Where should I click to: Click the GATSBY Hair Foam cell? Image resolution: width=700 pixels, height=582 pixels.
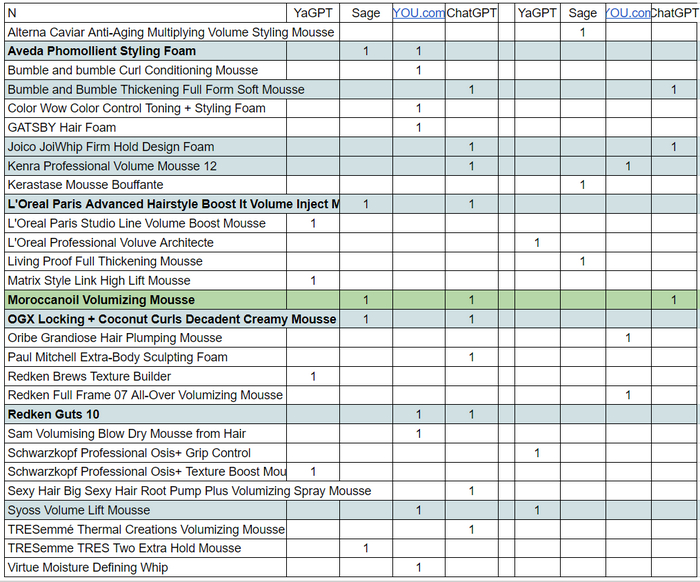[x=146, y=128]
